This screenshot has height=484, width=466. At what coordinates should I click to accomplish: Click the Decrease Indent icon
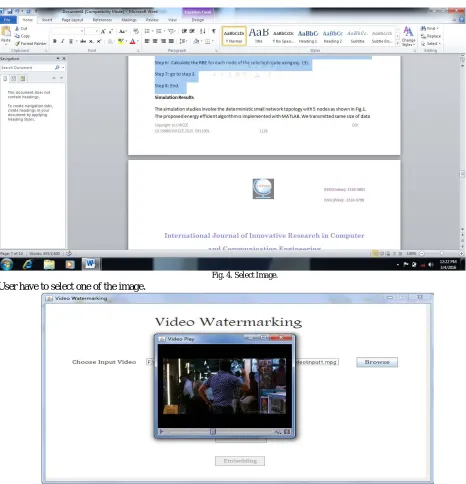click(x=184, y=31)
